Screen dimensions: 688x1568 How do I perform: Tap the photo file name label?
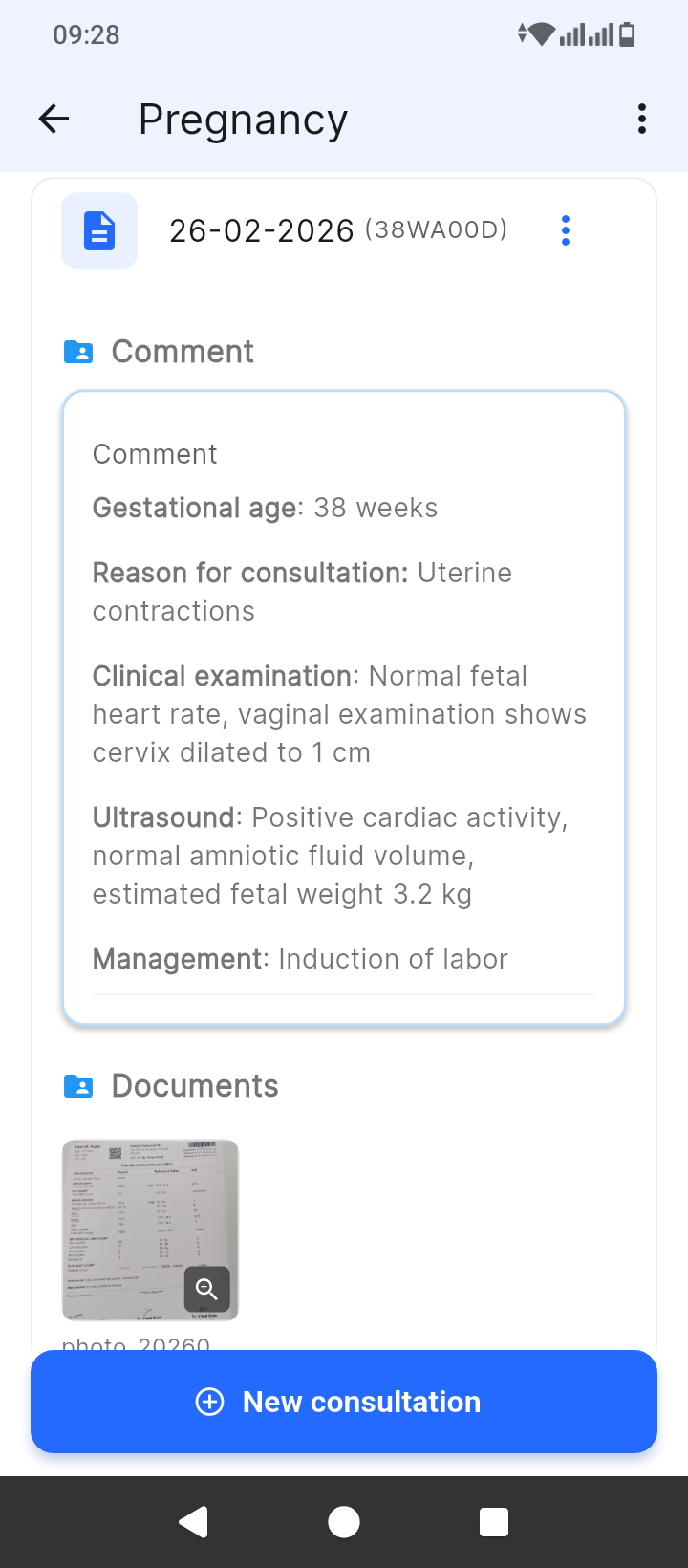[136, 1343]
